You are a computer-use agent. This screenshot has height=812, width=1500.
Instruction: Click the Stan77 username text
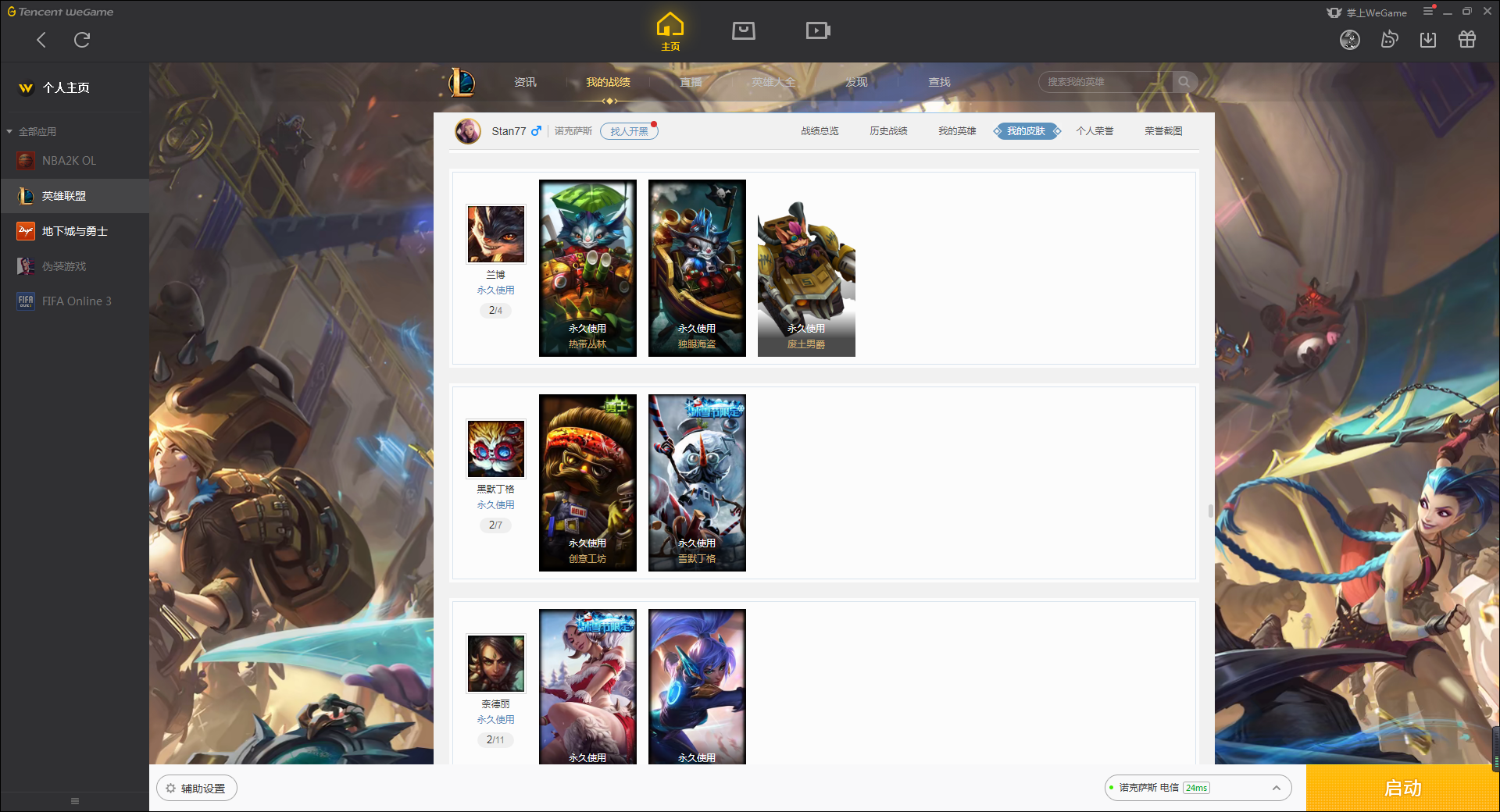509,131
